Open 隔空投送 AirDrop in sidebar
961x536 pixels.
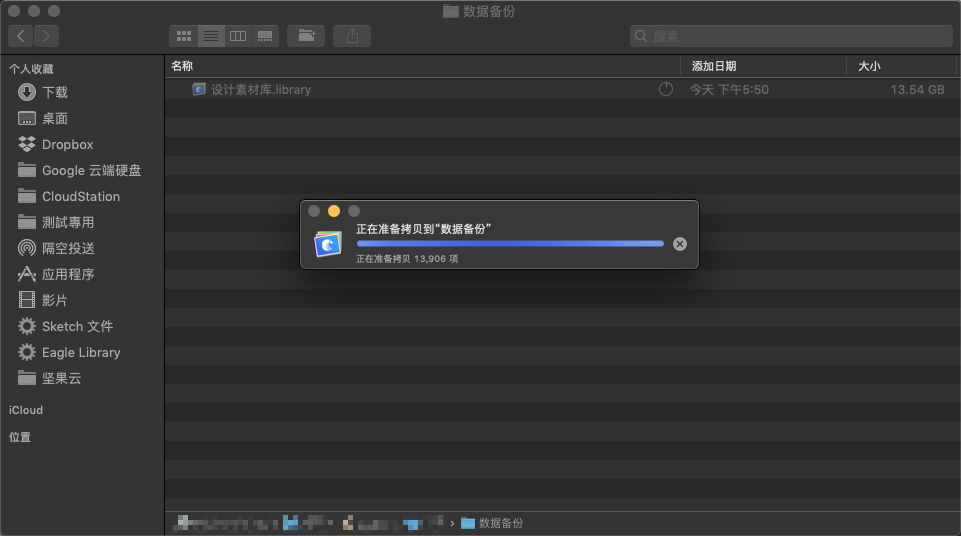point(68,248)
